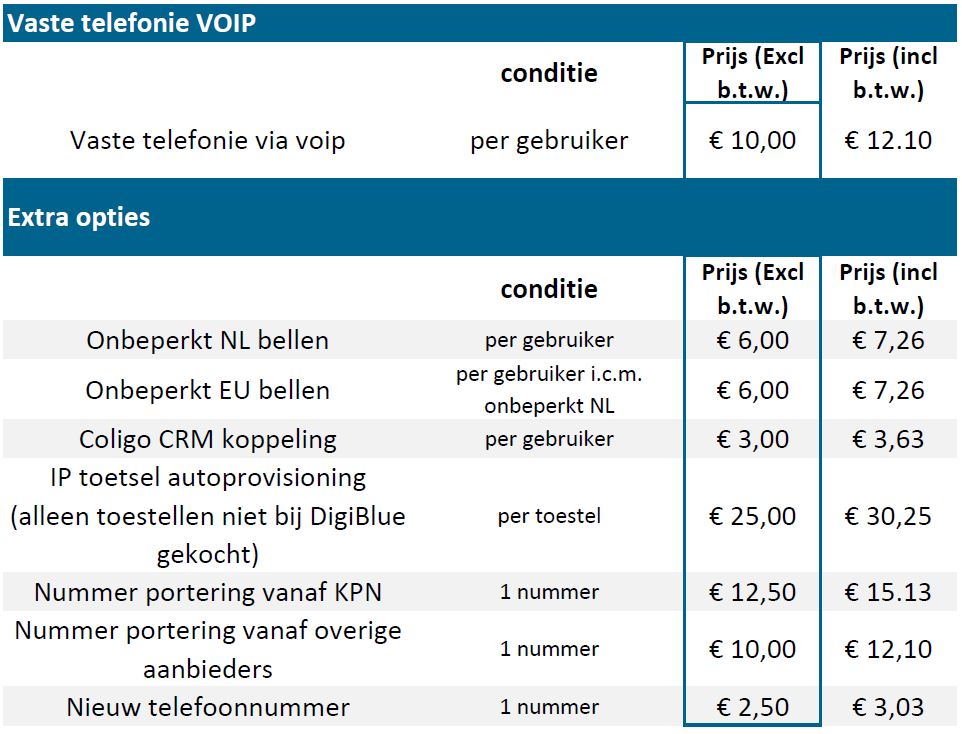Click the 'Coligo CRM koppeling' entry
Viewport: 962px width, 734px height.
pyautogui.click(x=207, y=439)
